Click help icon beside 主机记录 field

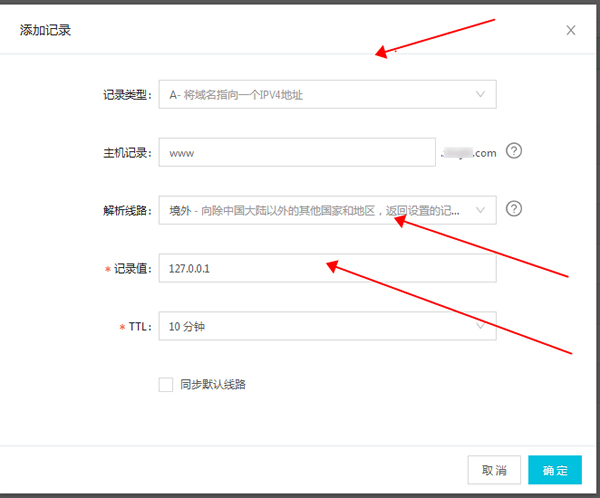coord(514,152)
